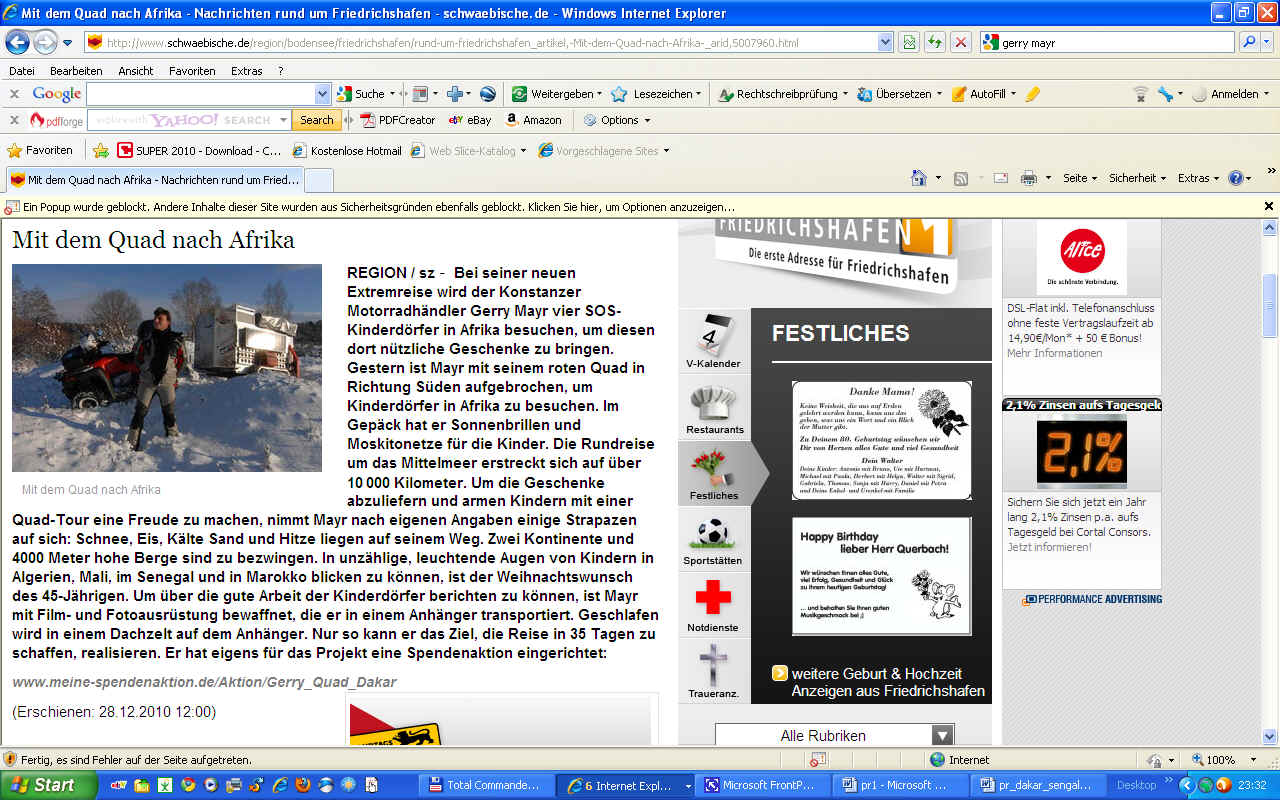Select the Mit dem Quad nach Afrika tab
Screen dimensions: 1280x800
pos(154,180)
